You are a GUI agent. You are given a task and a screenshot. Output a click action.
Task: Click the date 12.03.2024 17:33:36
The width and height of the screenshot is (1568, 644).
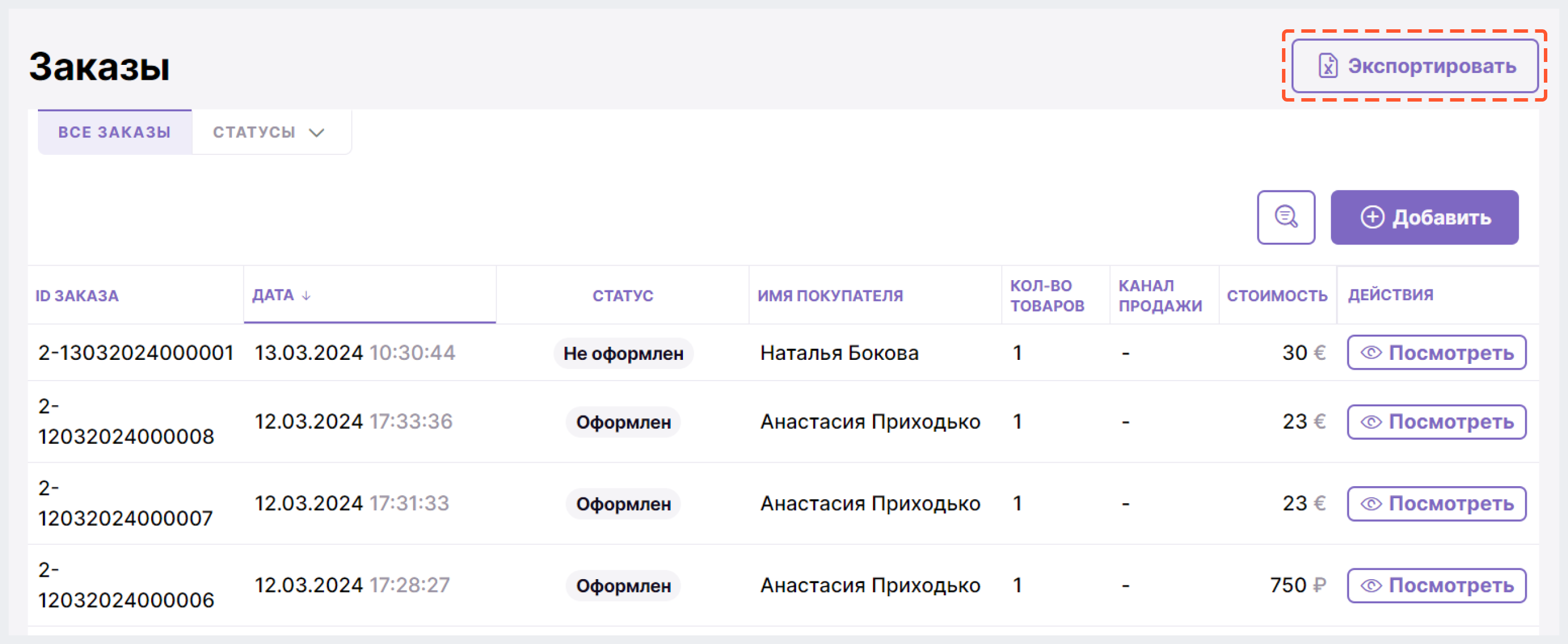tap(354, 421)
